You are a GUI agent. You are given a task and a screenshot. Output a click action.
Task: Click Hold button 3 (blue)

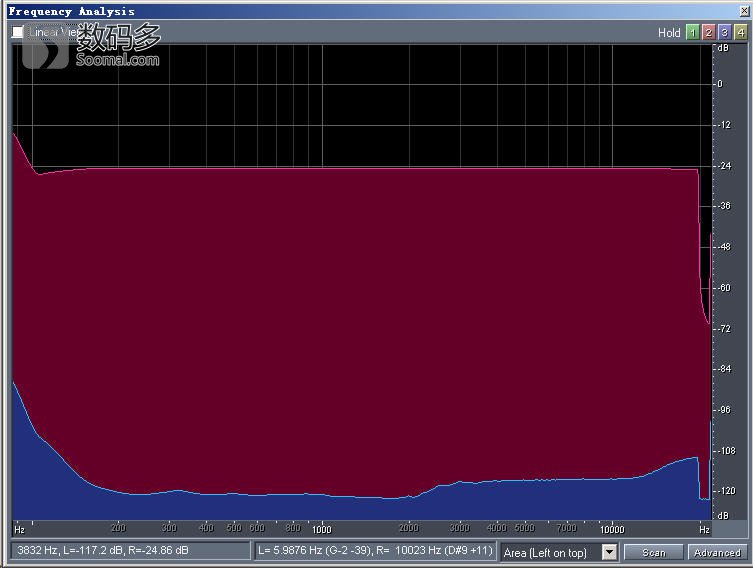click(x=725, y=33)
